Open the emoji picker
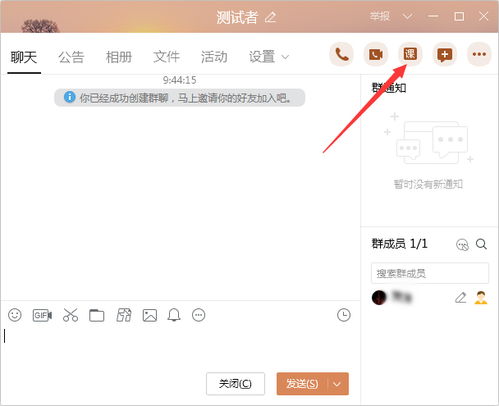This screenshot has width=499, height=406. pyautogui.click(x=15, y=315)
